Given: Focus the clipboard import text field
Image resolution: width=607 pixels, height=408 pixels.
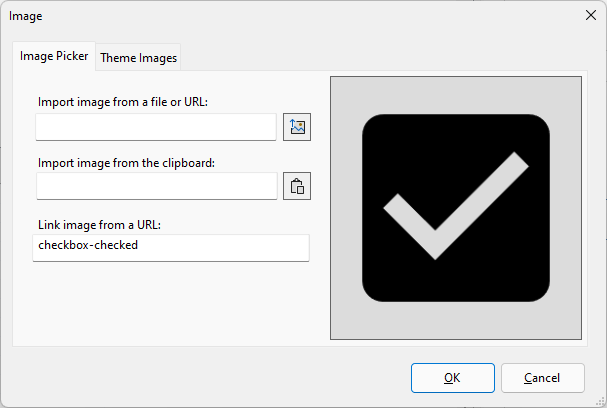Looking at the screenshot, I should pos(157,186).
